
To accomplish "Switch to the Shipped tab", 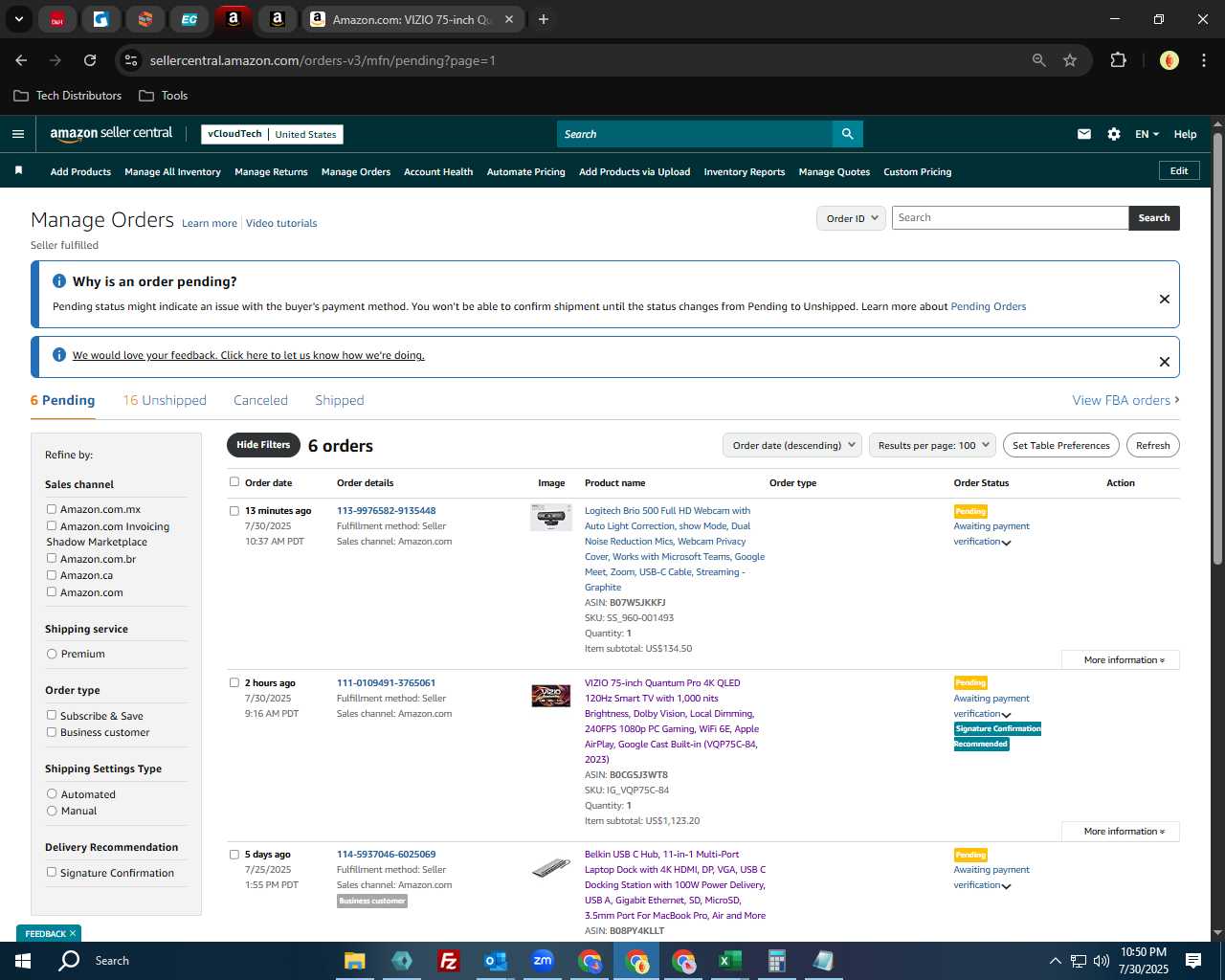I will [340, 400].
